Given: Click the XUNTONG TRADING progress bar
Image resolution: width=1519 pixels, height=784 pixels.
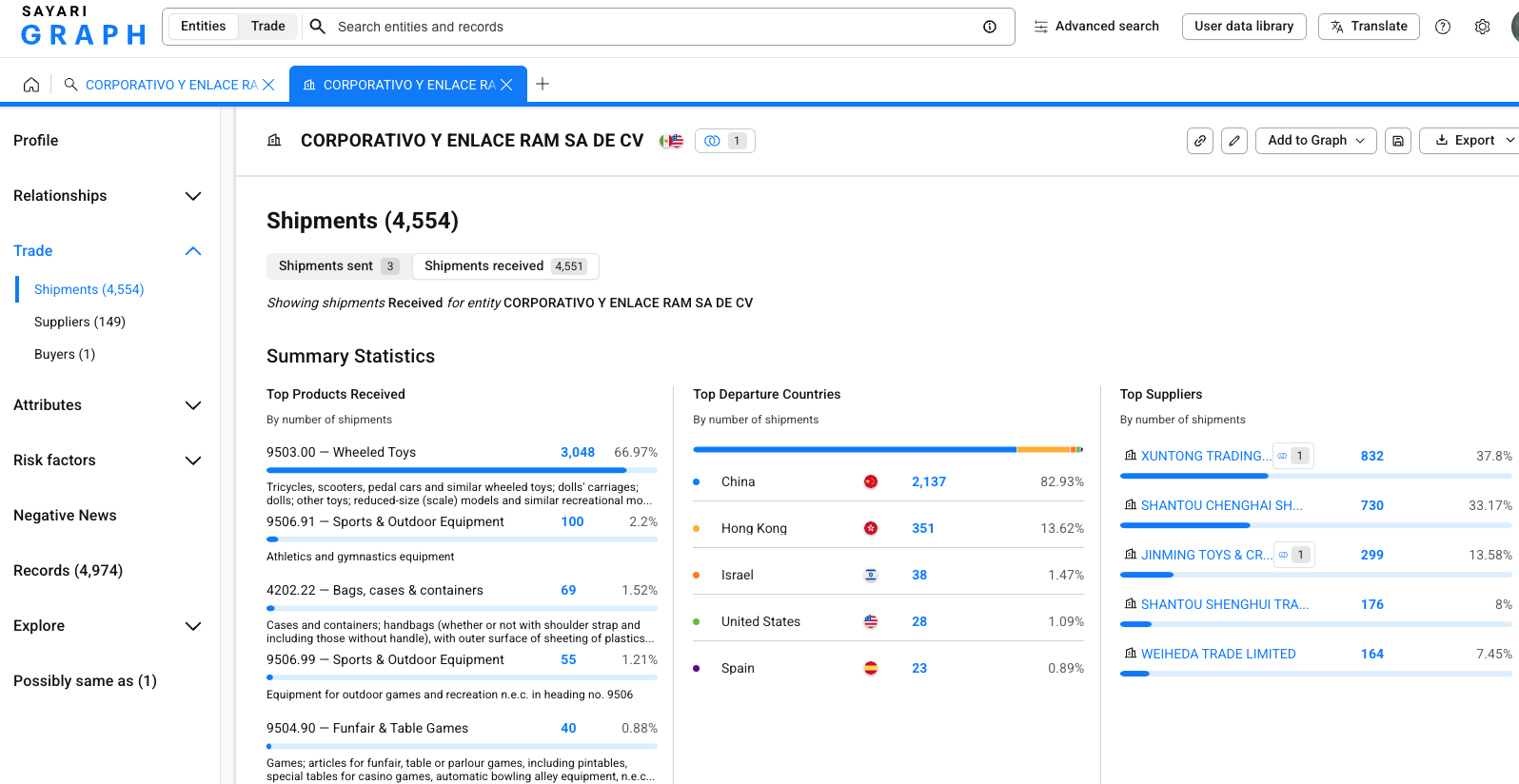Looking at the screenshot, I should coord(1316,476).
